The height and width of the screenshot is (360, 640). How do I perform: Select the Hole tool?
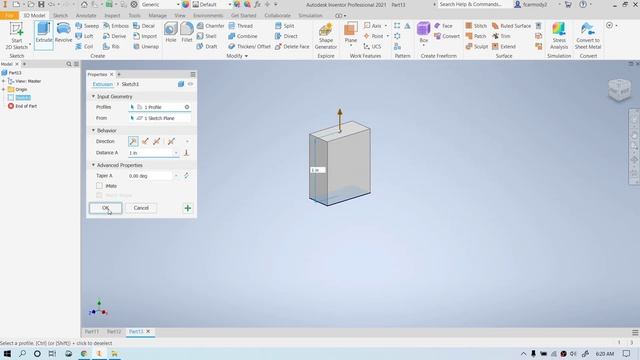click(x=171, y=33)
